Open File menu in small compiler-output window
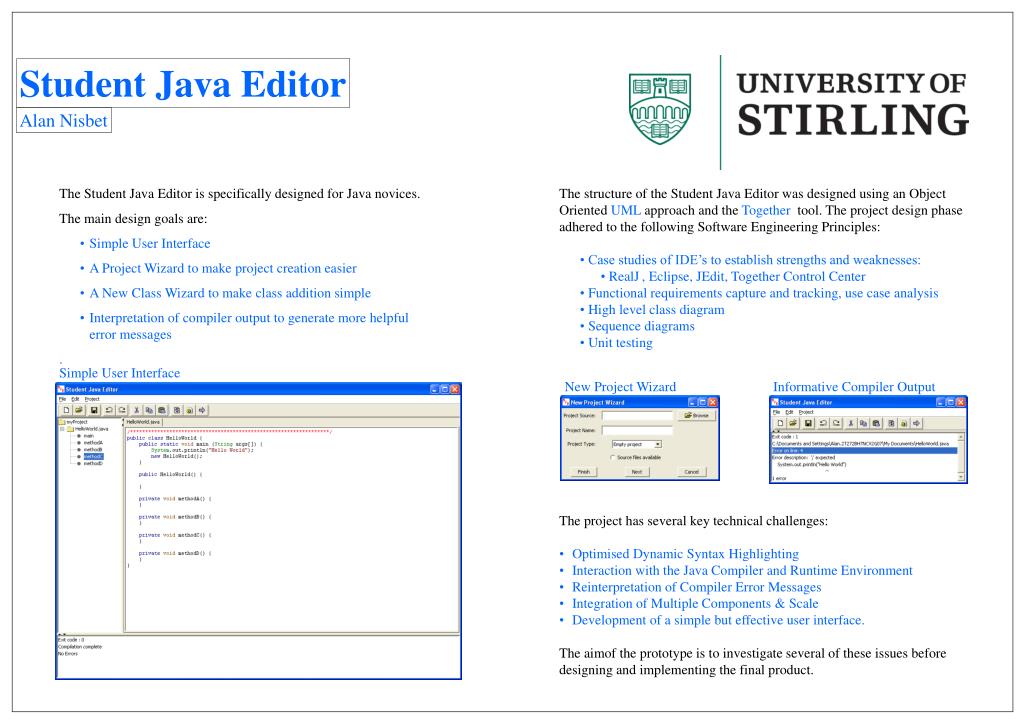Image resolution: width=1024 pixels, height=724 pixels. tap(776, 412)
